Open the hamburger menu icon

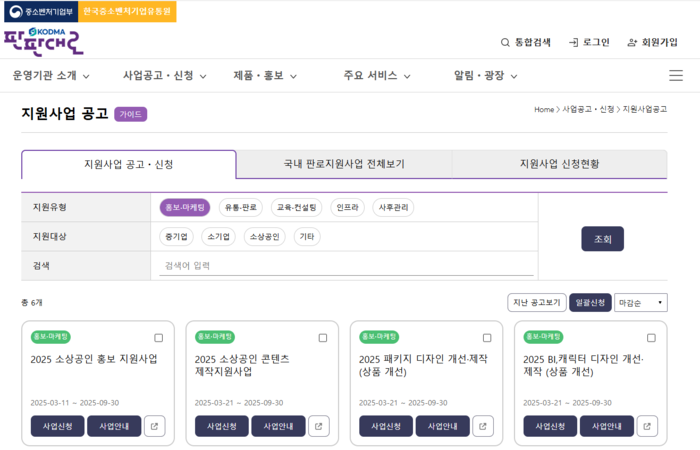point(676,76)
